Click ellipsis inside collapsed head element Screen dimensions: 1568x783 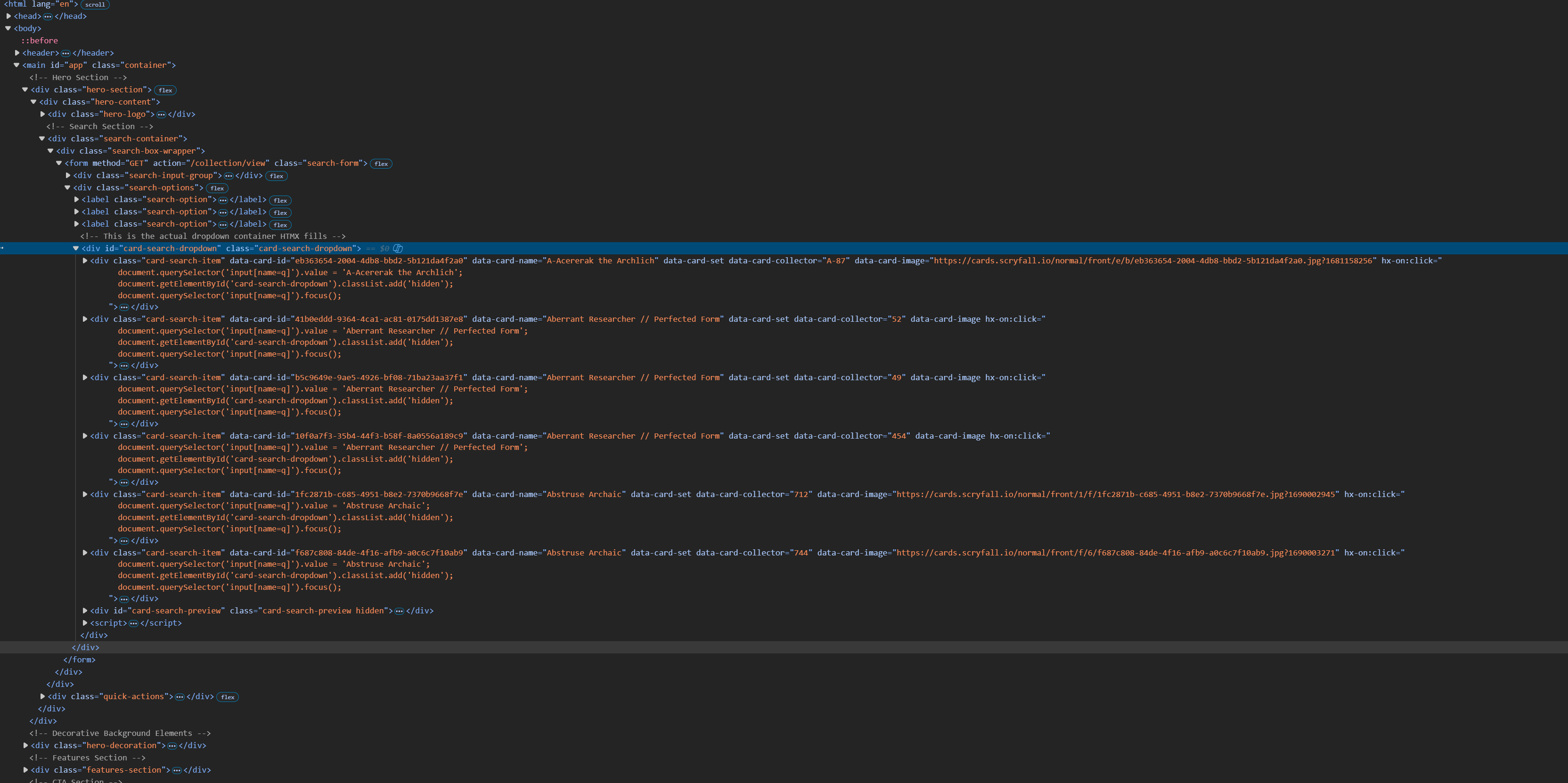pos(48,16)
